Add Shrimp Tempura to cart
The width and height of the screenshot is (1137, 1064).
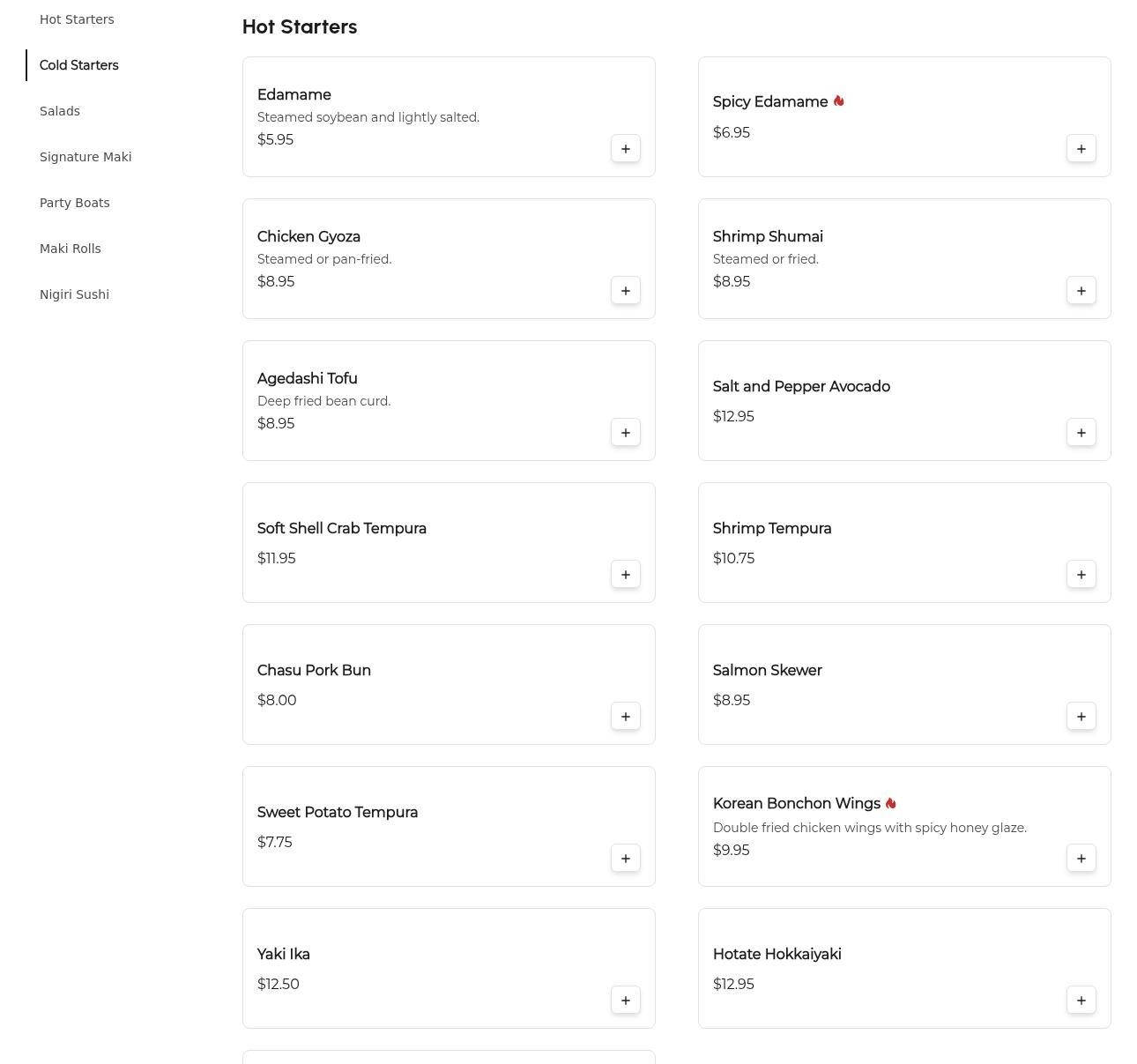point(1081,575)
